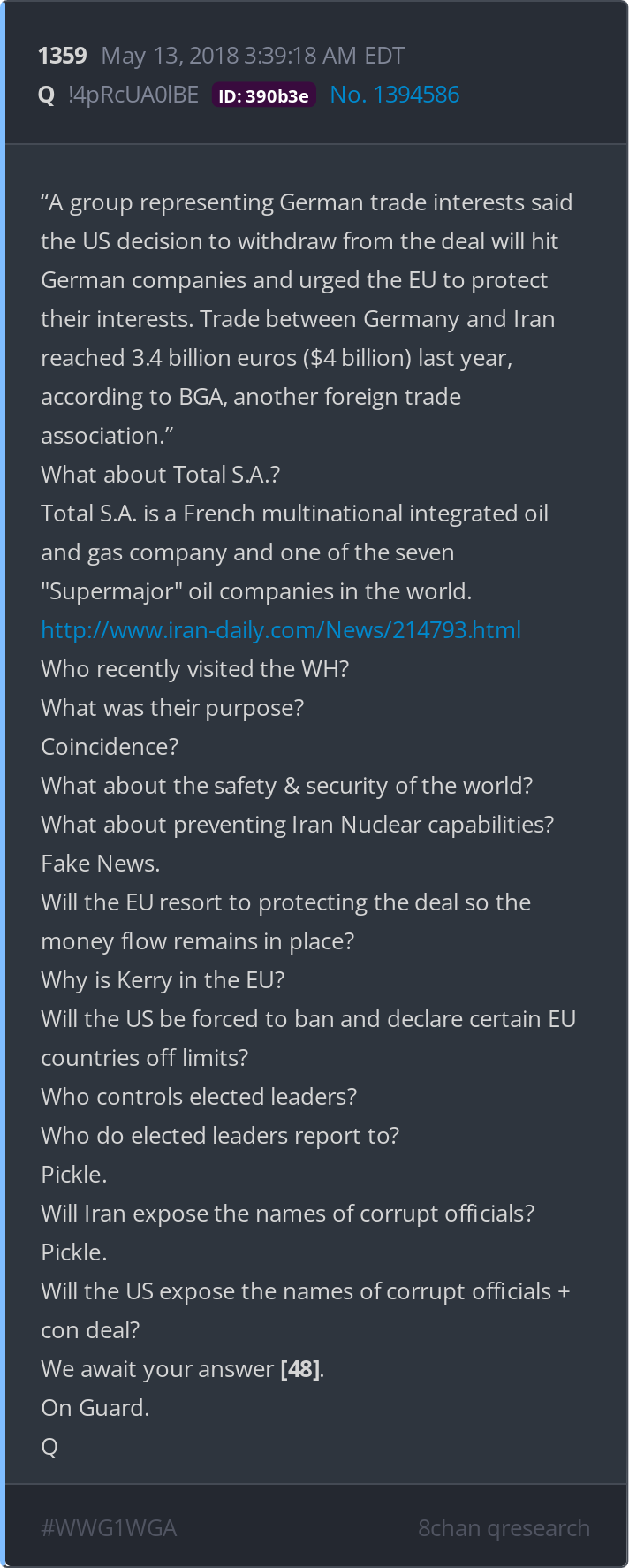Screen dimensions: 629x1568
Task: Click the "What was their purpose?" line
Action: coord(172,708)
